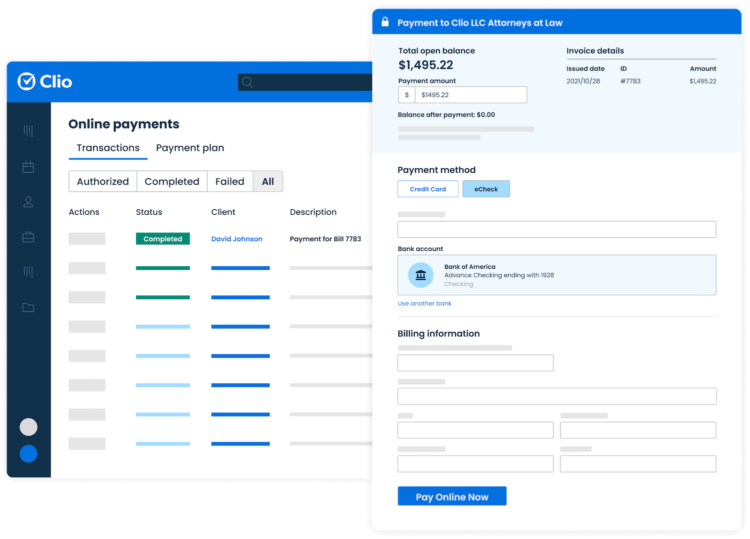The height and width of the screenshot is (539, 750).
Task: Click Payment for Bill 7783 description
Action: [325, 239]
